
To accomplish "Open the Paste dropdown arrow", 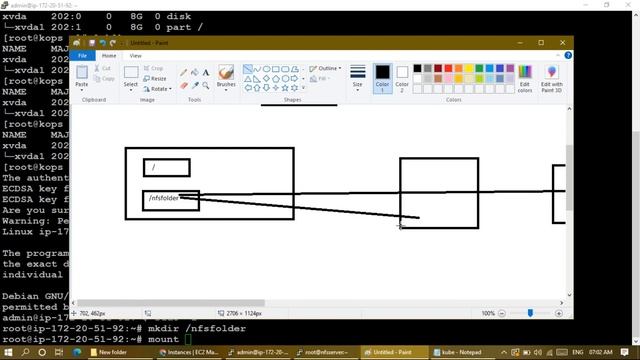I will click(82, 90).
